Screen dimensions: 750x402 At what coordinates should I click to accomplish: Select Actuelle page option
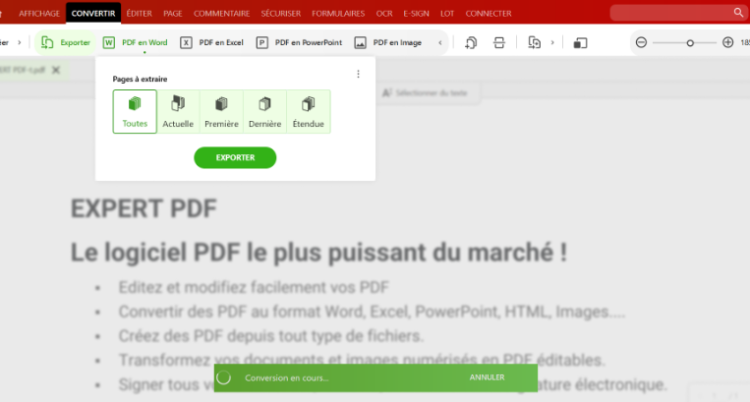[178, 111]
